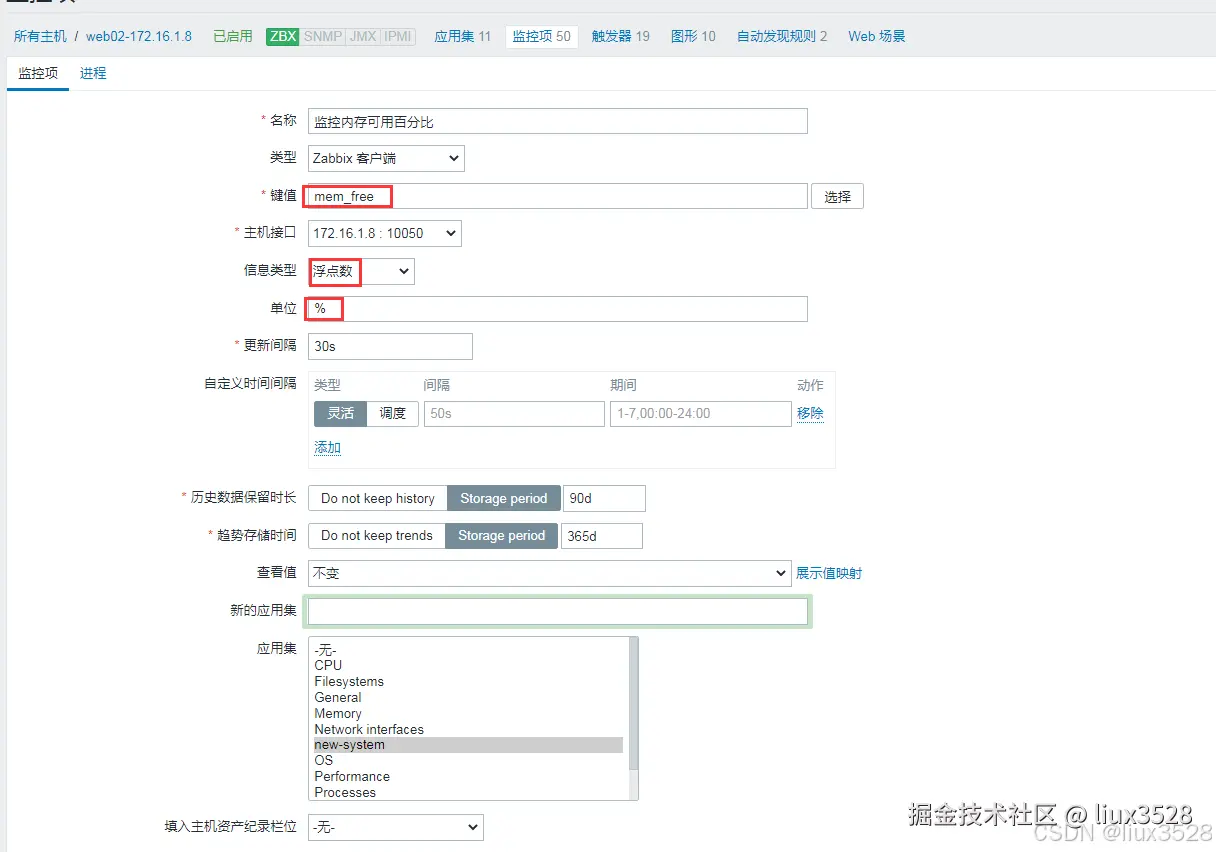Open the 展示值映射 value mapping link
The image size is (1216, 852).
coord(829,573)
